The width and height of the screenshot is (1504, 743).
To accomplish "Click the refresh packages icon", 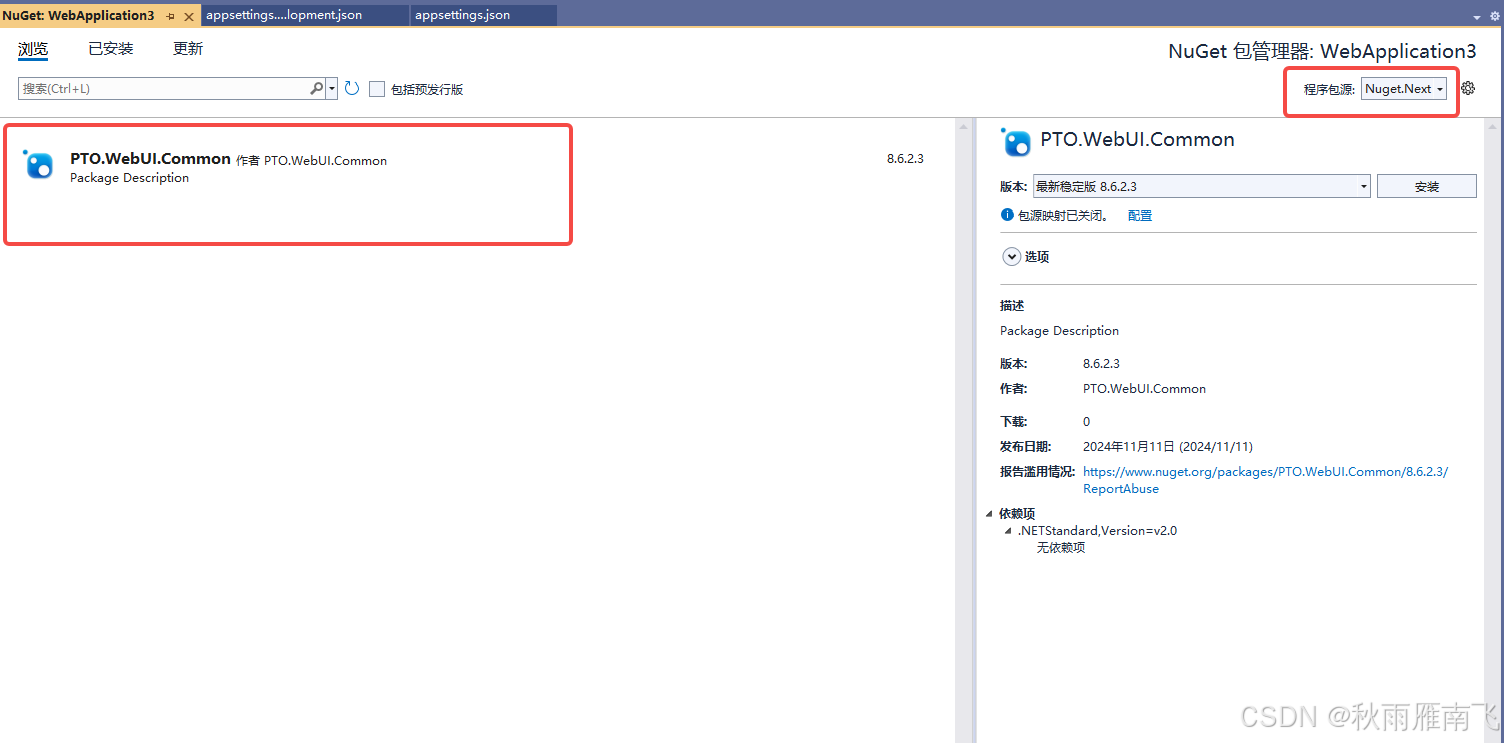I will tap(351, 88).
